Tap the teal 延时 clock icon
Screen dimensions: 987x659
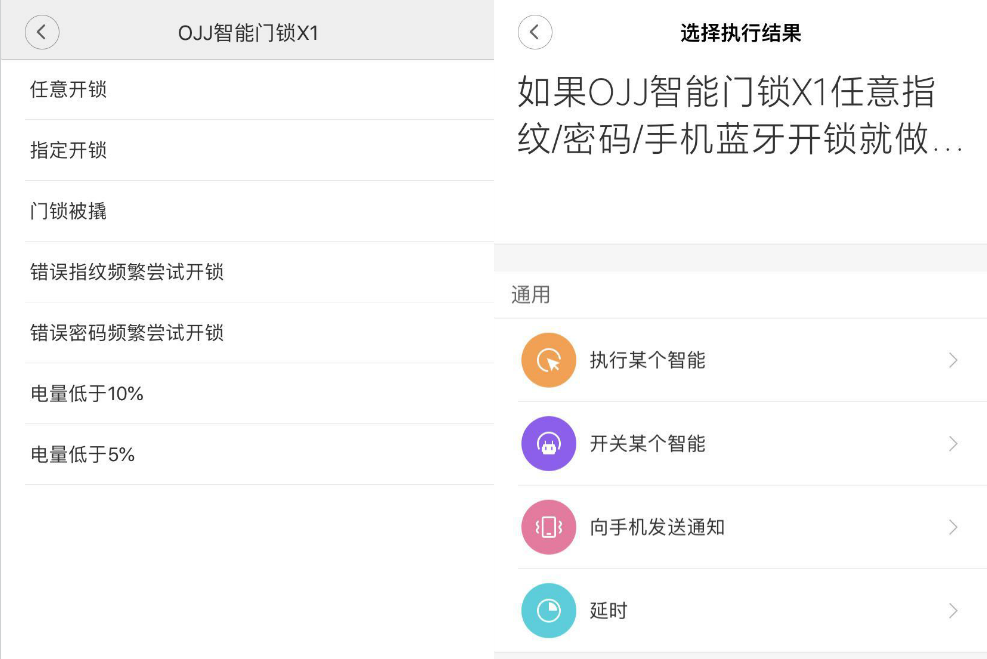coord(548,610)
